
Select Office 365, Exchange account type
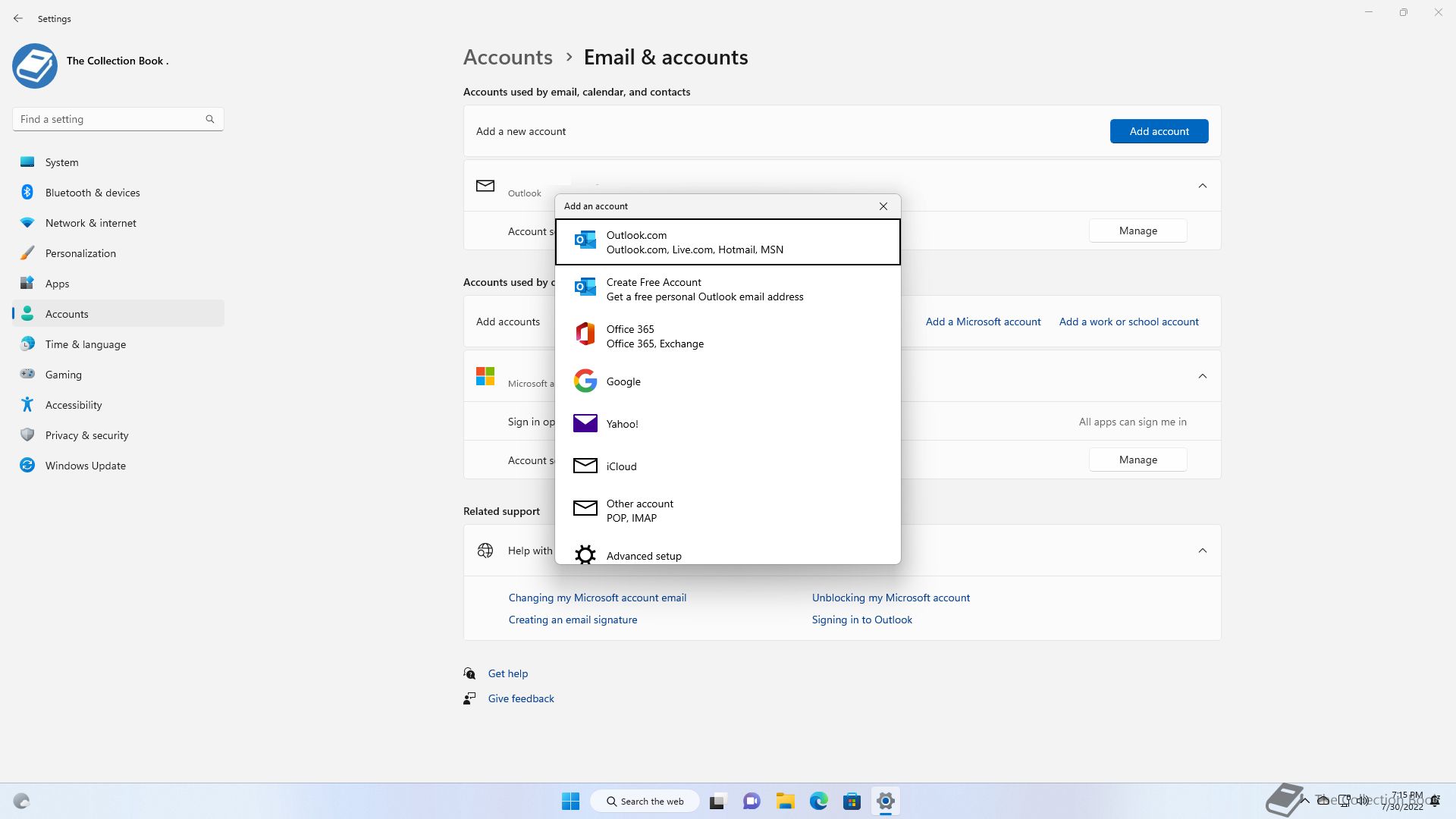point(728,336)
